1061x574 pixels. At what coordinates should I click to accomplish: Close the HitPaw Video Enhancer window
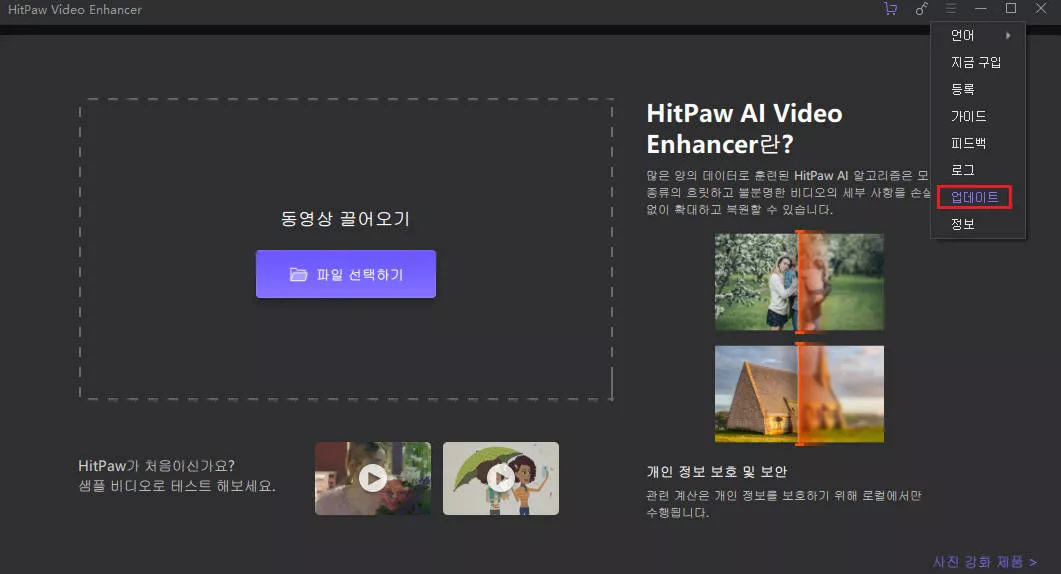coord(1041,8)
